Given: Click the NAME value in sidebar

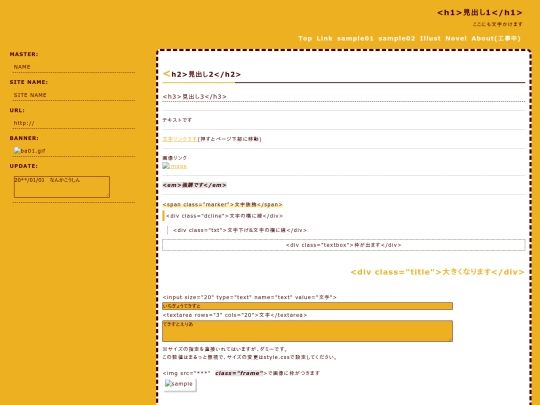Looking at the screenshot, I should coord(22,67).
